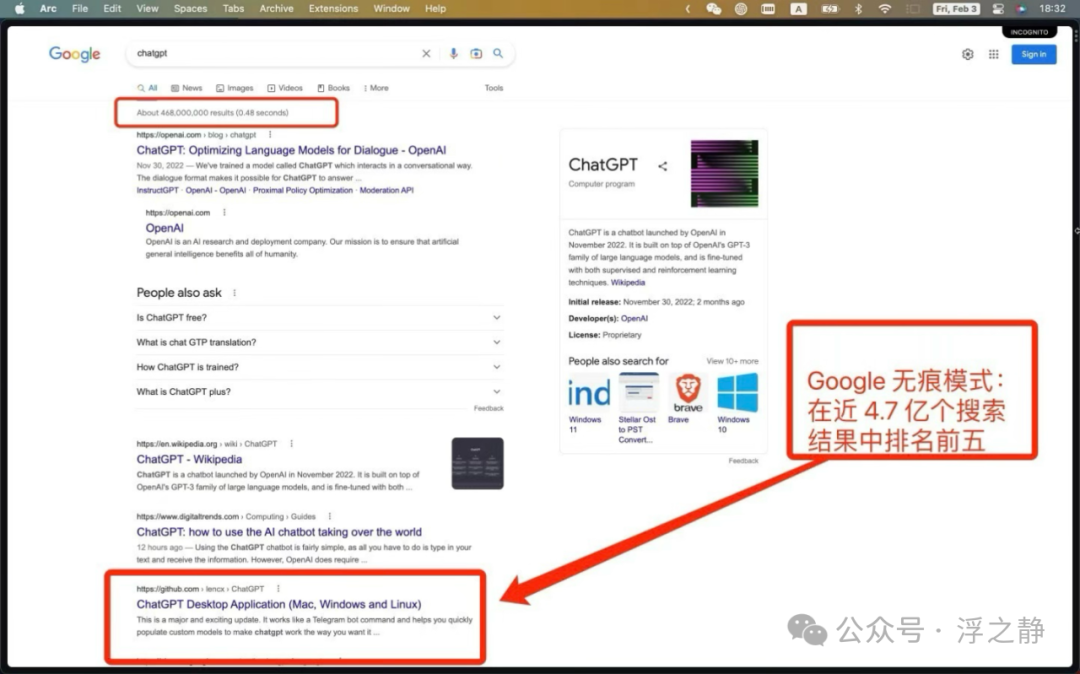This screenshot has width=1080, height=674.
Task: Switch to the Books results tab
Action: click(x=333, y=88)
